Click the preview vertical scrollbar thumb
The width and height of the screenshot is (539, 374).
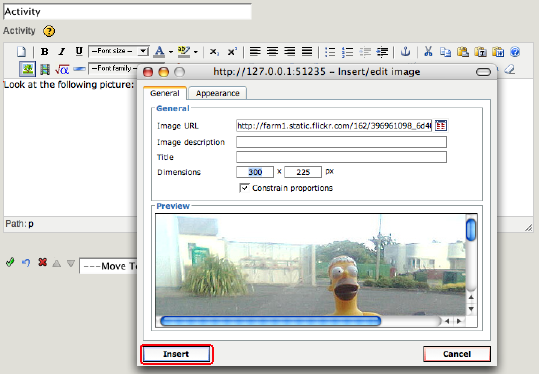(471, 230)
